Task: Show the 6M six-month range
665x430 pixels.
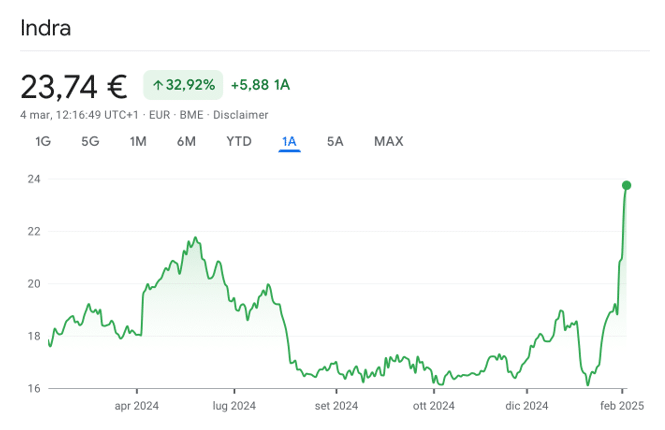Action: 186,141
